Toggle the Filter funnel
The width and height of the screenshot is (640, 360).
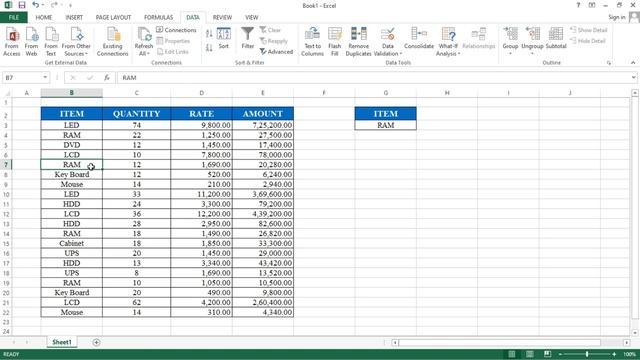click(x=247, y=38)
